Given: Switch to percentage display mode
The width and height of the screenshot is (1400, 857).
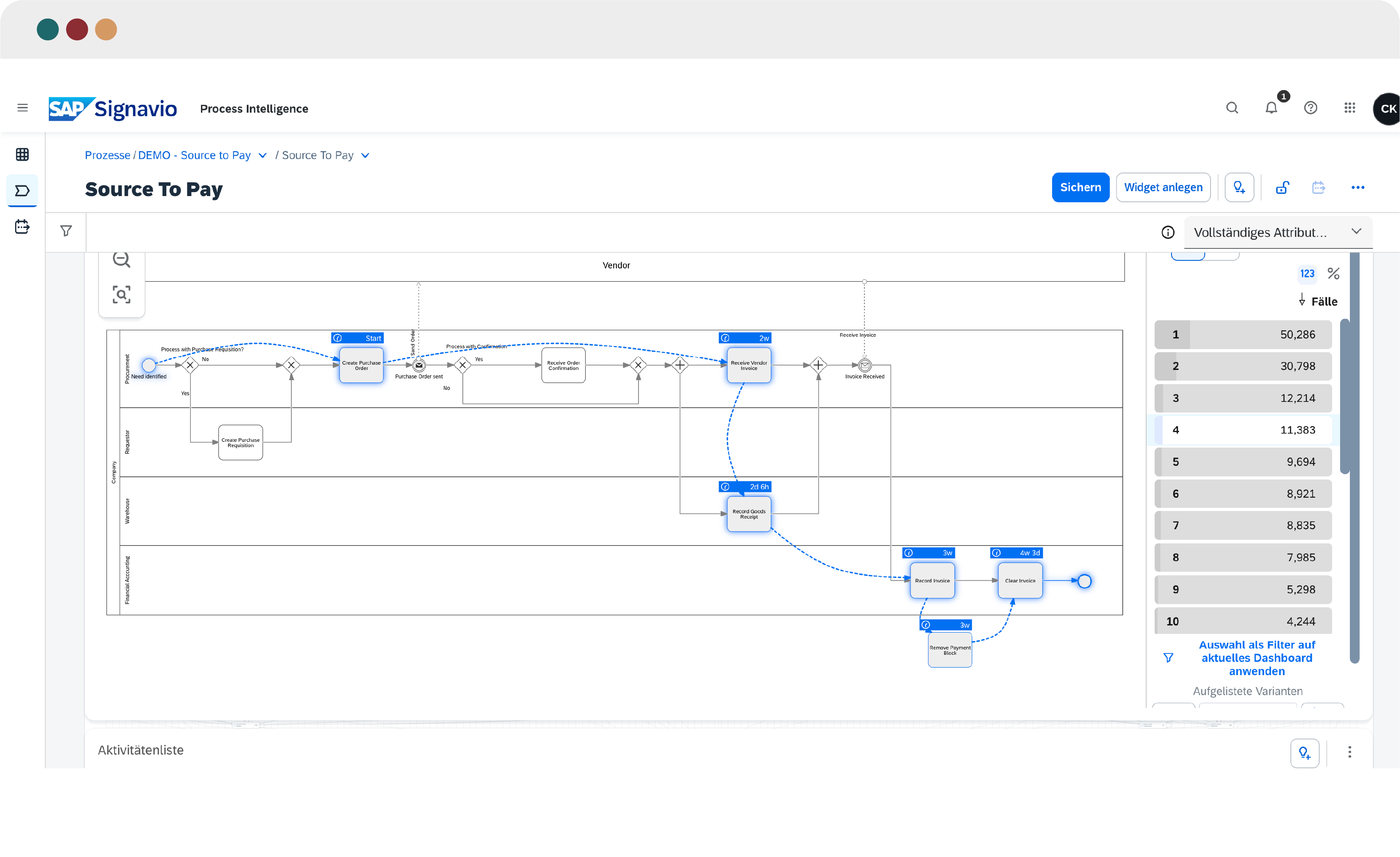Looking at the screenshot, I should [1333, 274].
